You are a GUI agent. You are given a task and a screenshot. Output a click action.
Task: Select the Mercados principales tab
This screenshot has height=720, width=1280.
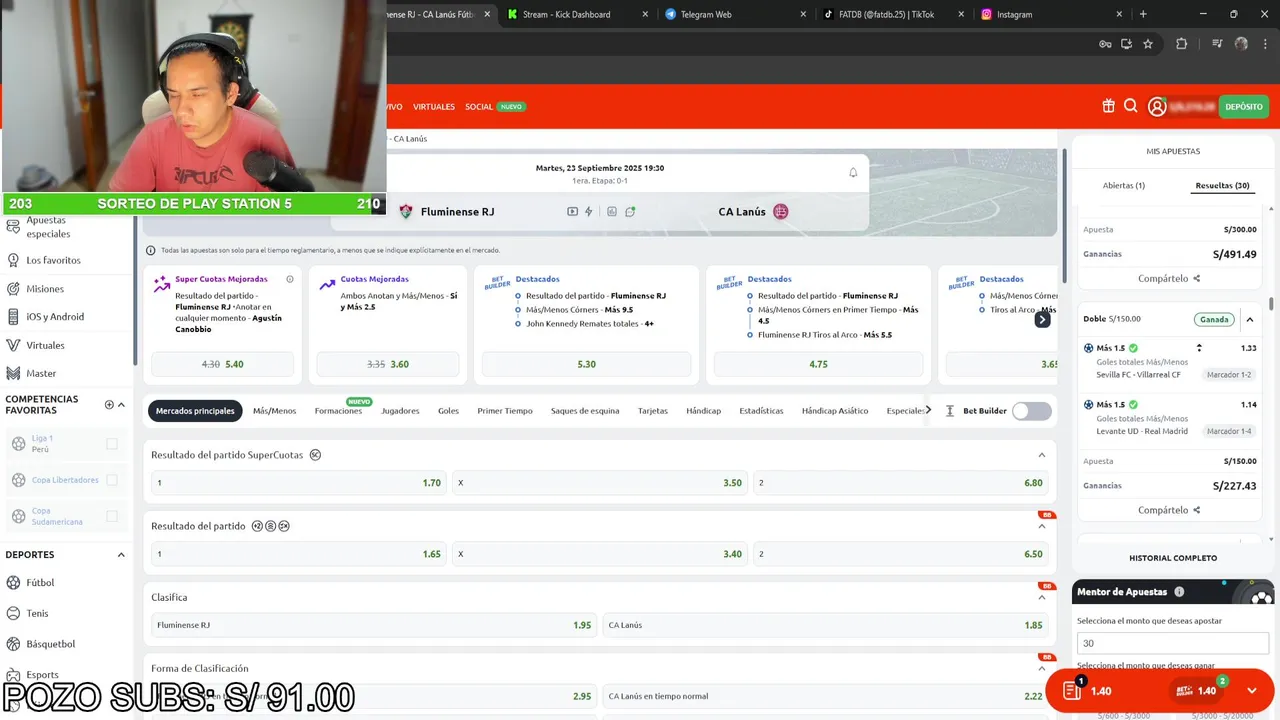coord(195,411)
